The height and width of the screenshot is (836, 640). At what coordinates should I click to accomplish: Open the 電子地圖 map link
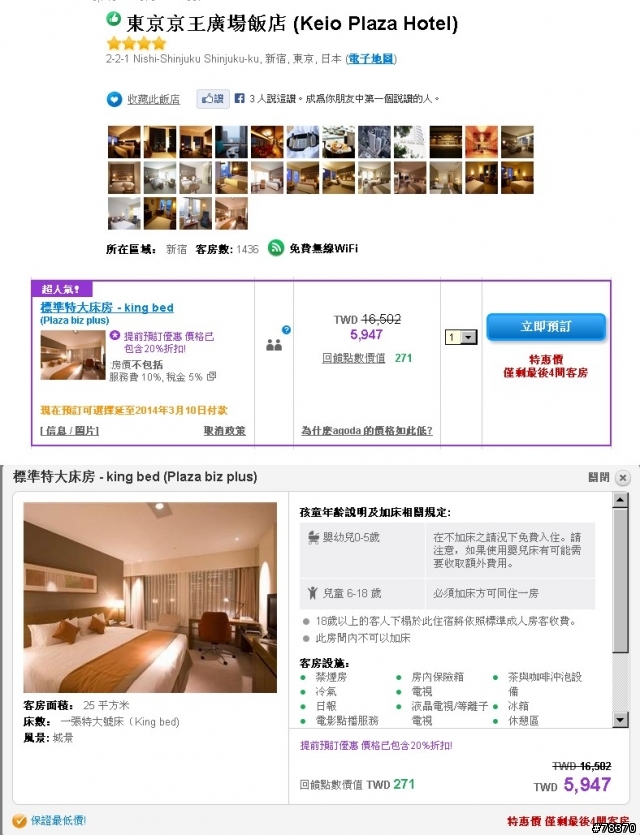tap(371, 59)
